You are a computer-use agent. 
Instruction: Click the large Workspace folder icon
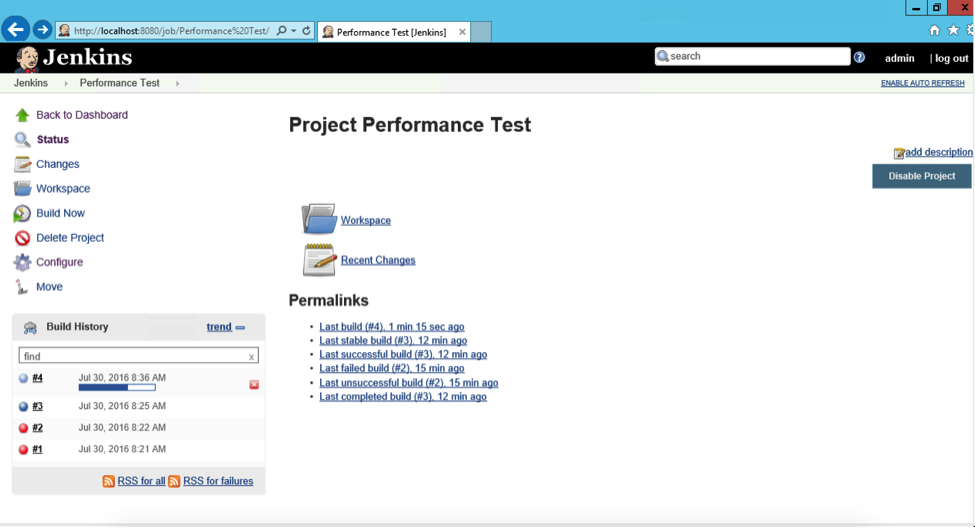[x=319, y=219]
